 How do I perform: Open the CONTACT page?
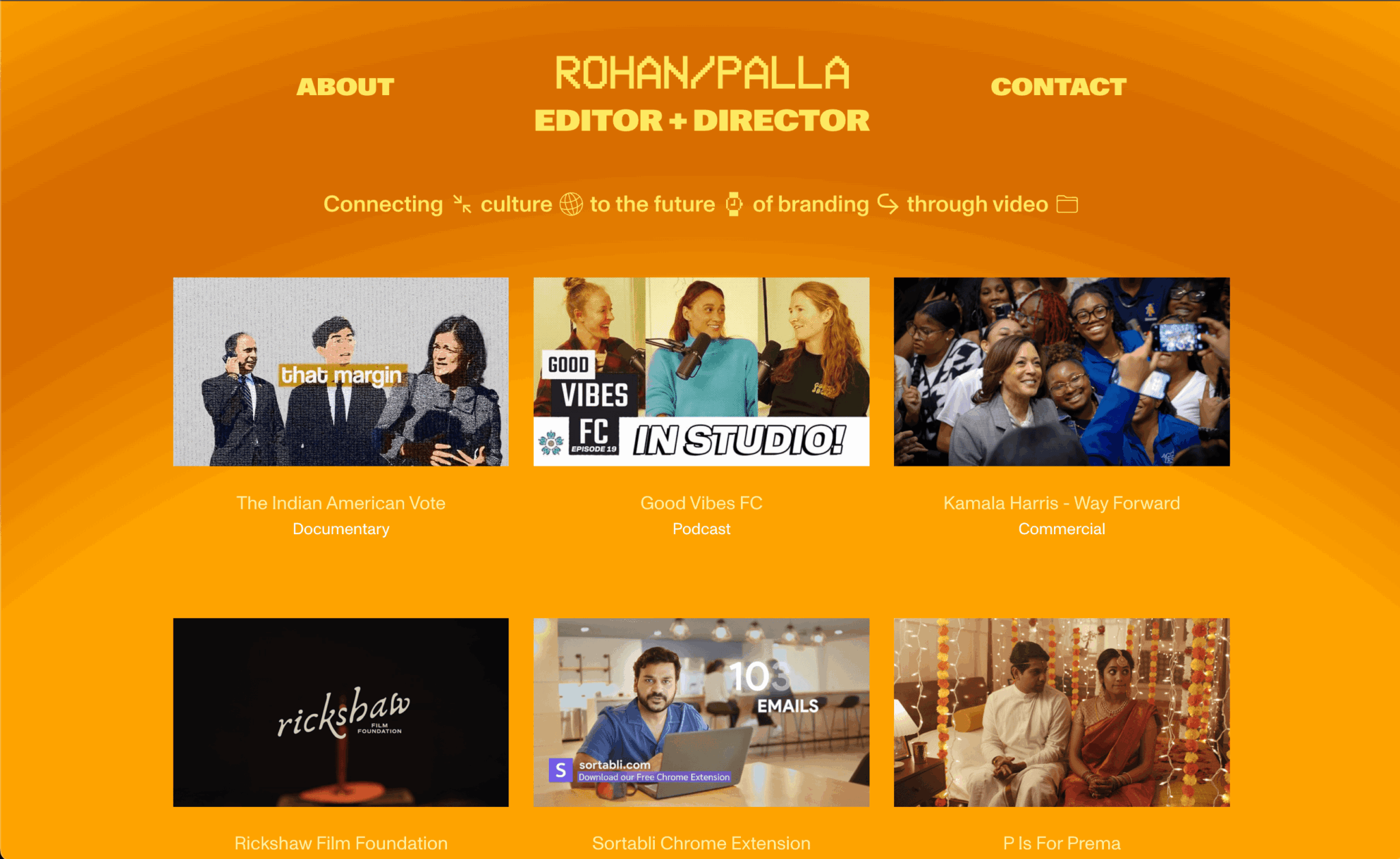[1058, 87]
